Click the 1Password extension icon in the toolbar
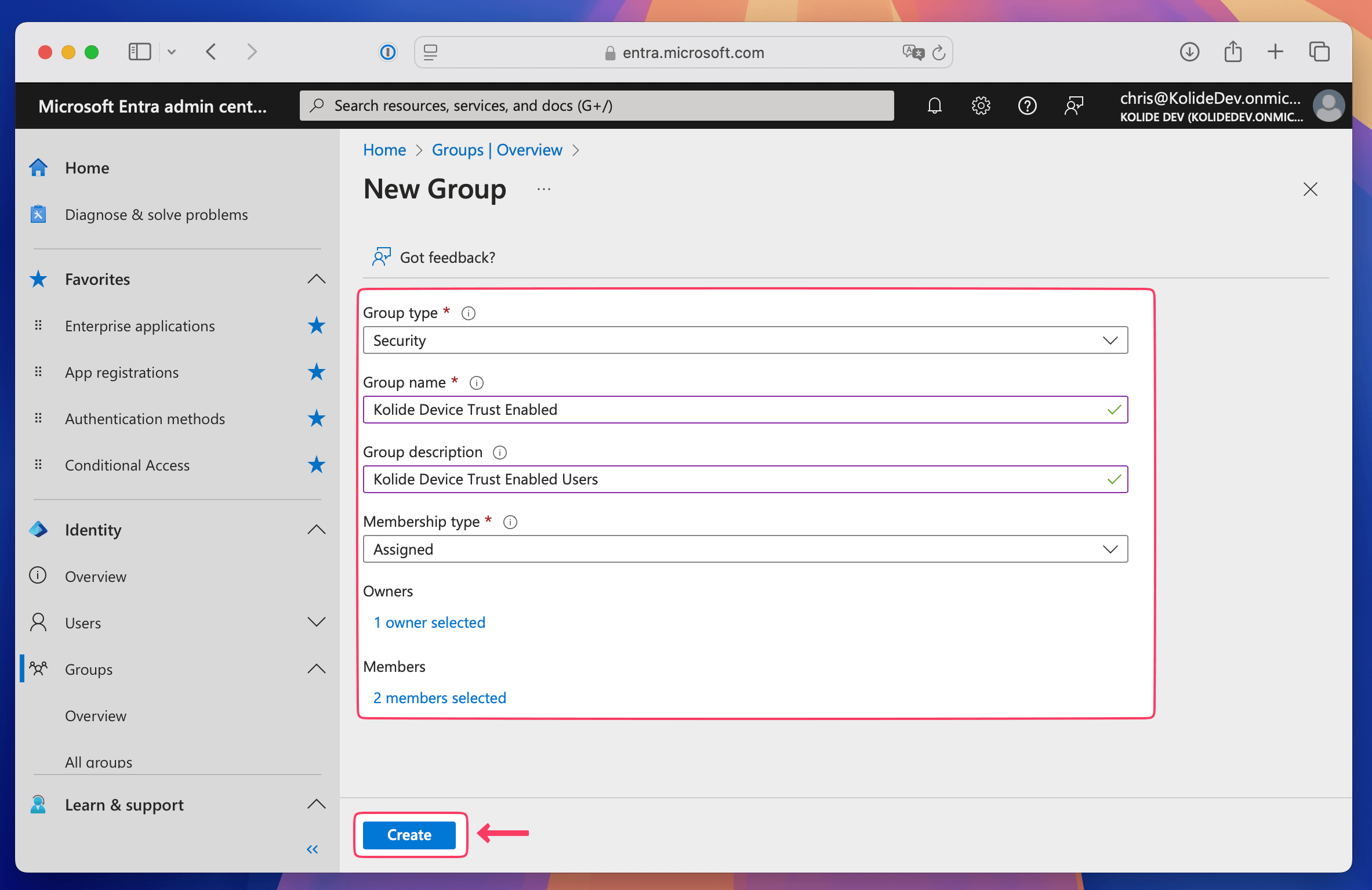 (x=388, y=52)
